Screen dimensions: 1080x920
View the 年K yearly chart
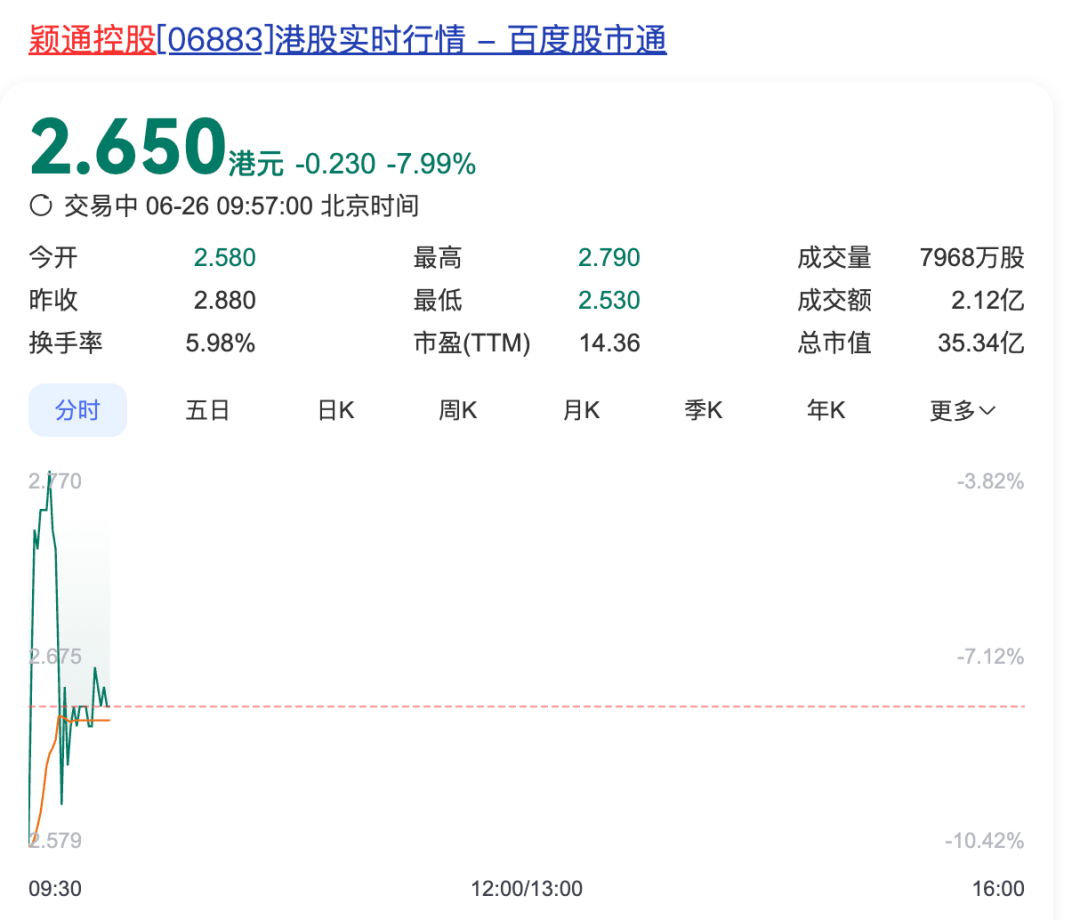(x=826, y=410)
